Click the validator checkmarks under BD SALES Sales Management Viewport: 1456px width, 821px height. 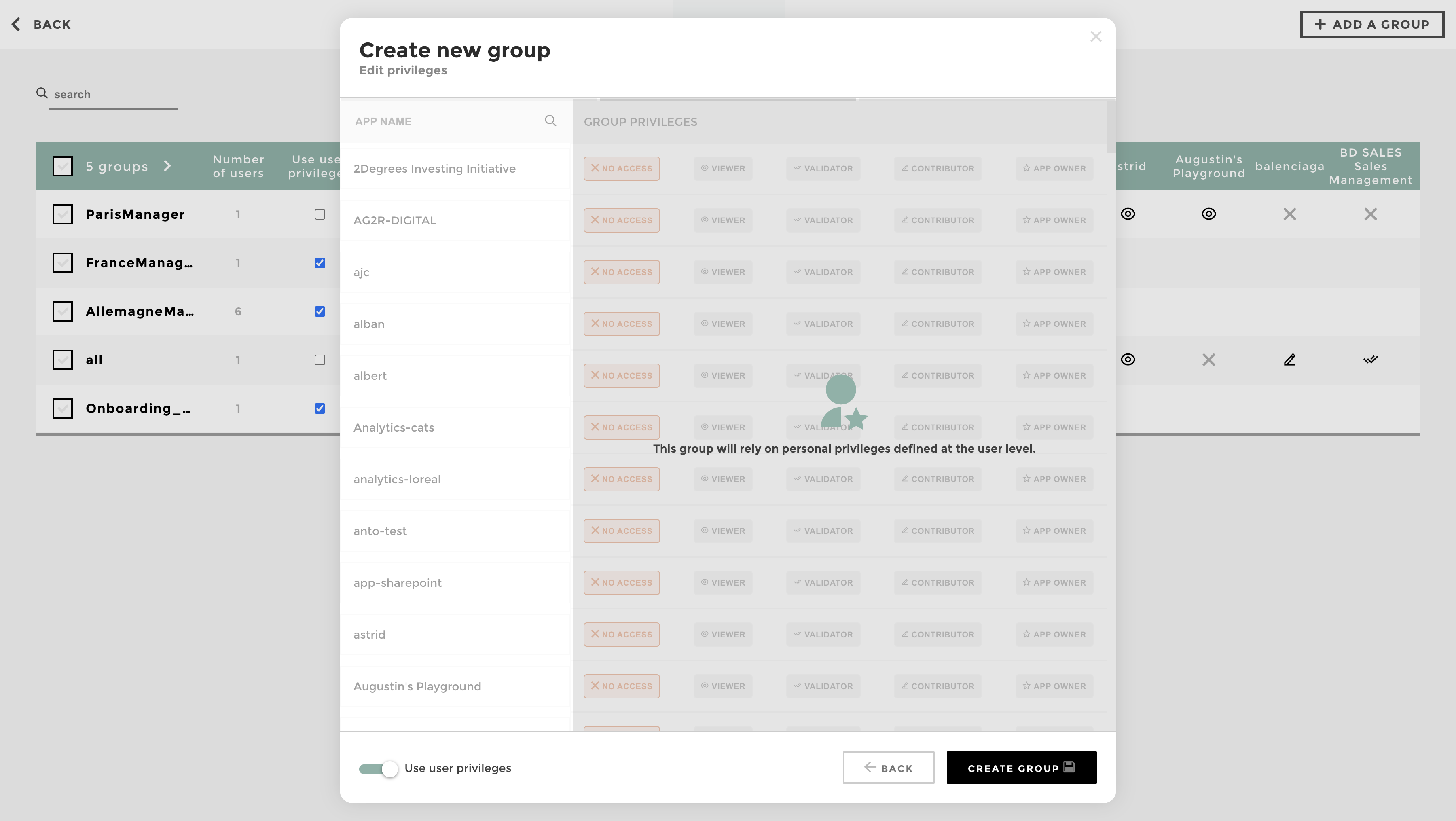(1371, 360)
